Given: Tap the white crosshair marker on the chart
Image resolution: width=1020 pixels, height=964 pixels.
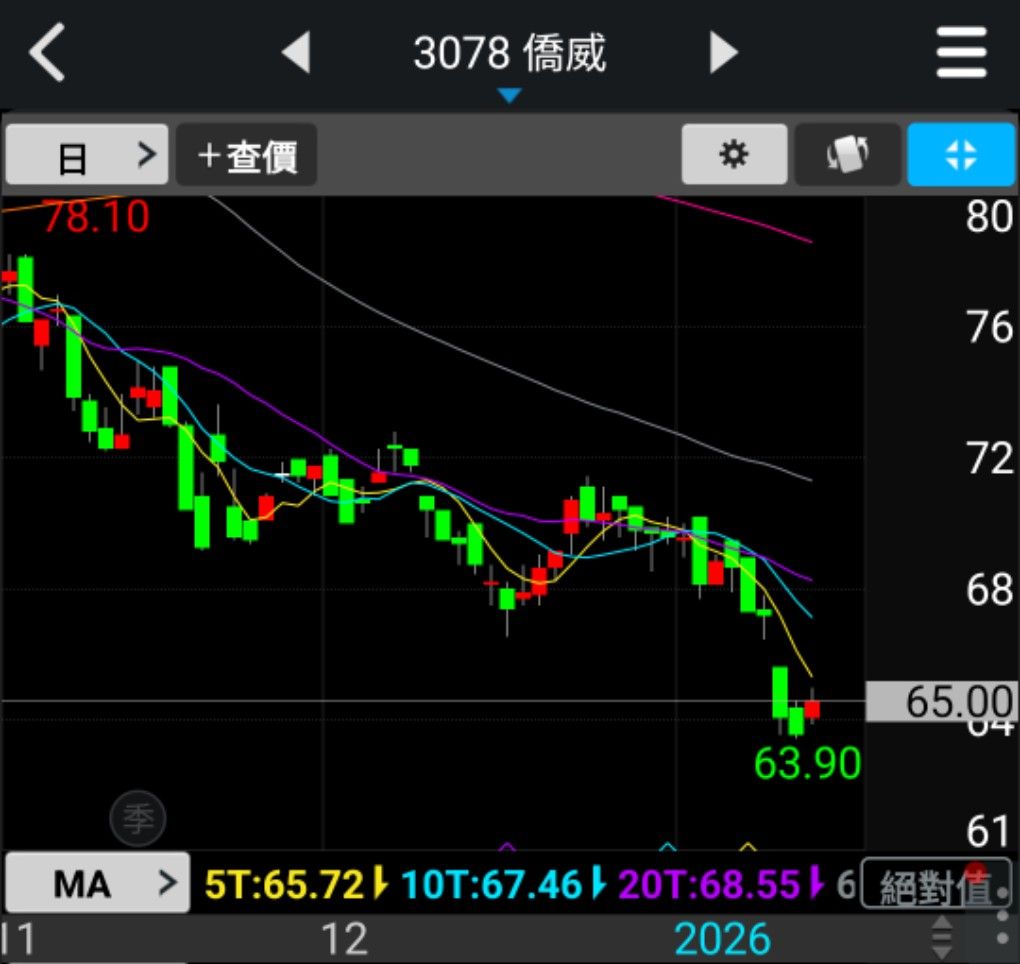Looking at the screenshot, I should (282, 475).
